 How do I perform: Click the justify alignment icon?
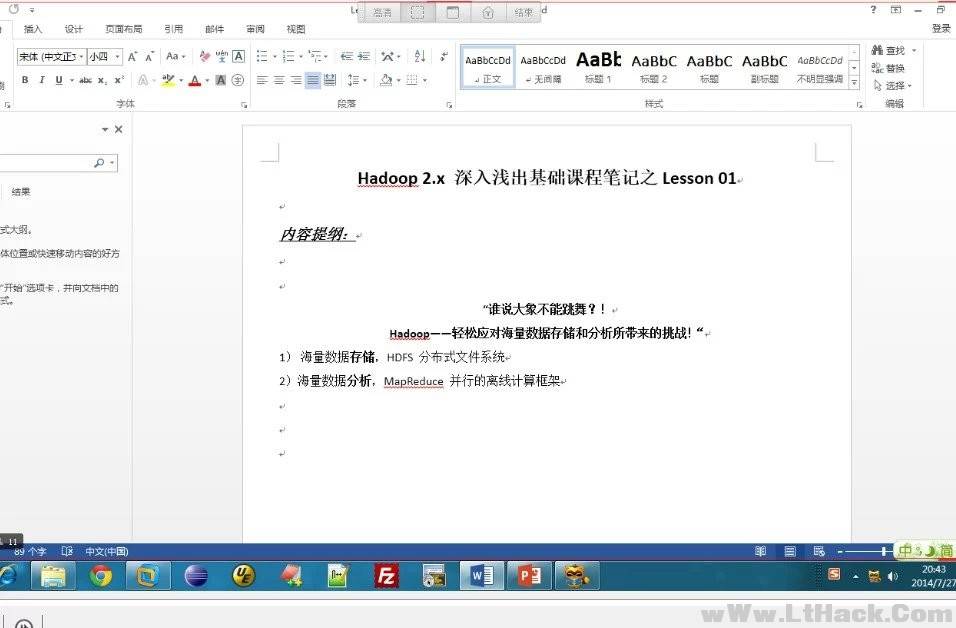313,80
